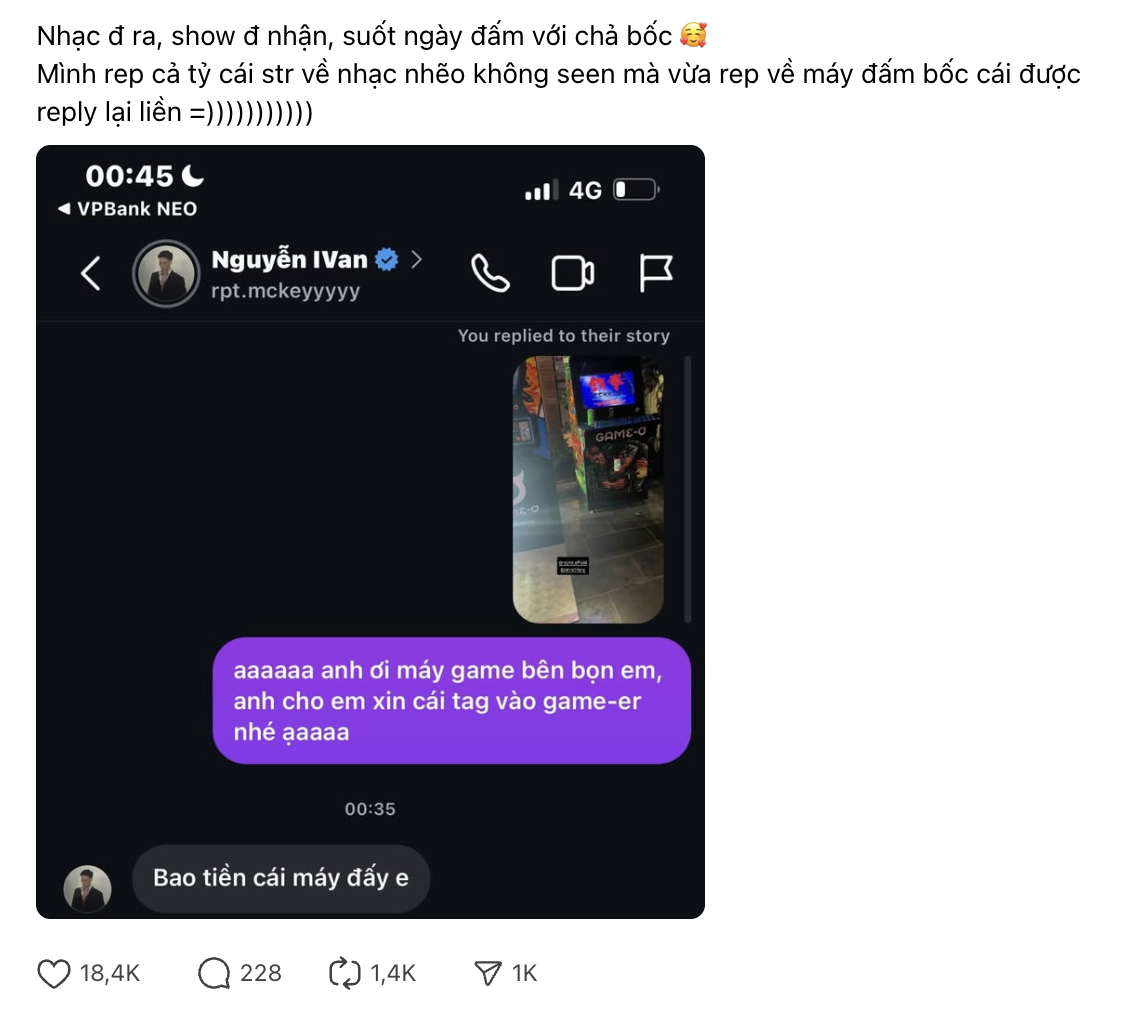The width and height of the screenshot is (1130, 1014).
Task: Open Nguyễn IVan profile name
Action: [289, 260]
